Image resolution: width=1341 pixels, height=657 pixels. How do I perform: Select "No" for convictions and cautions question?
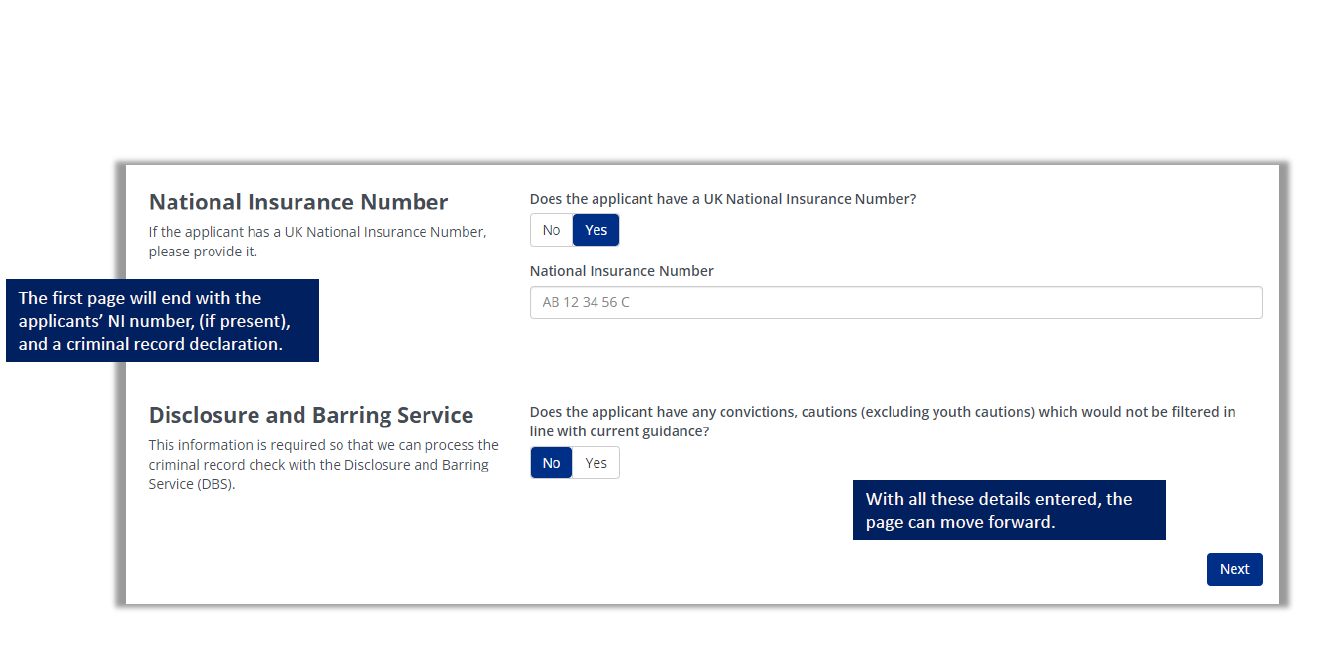(x=551, y=462)
